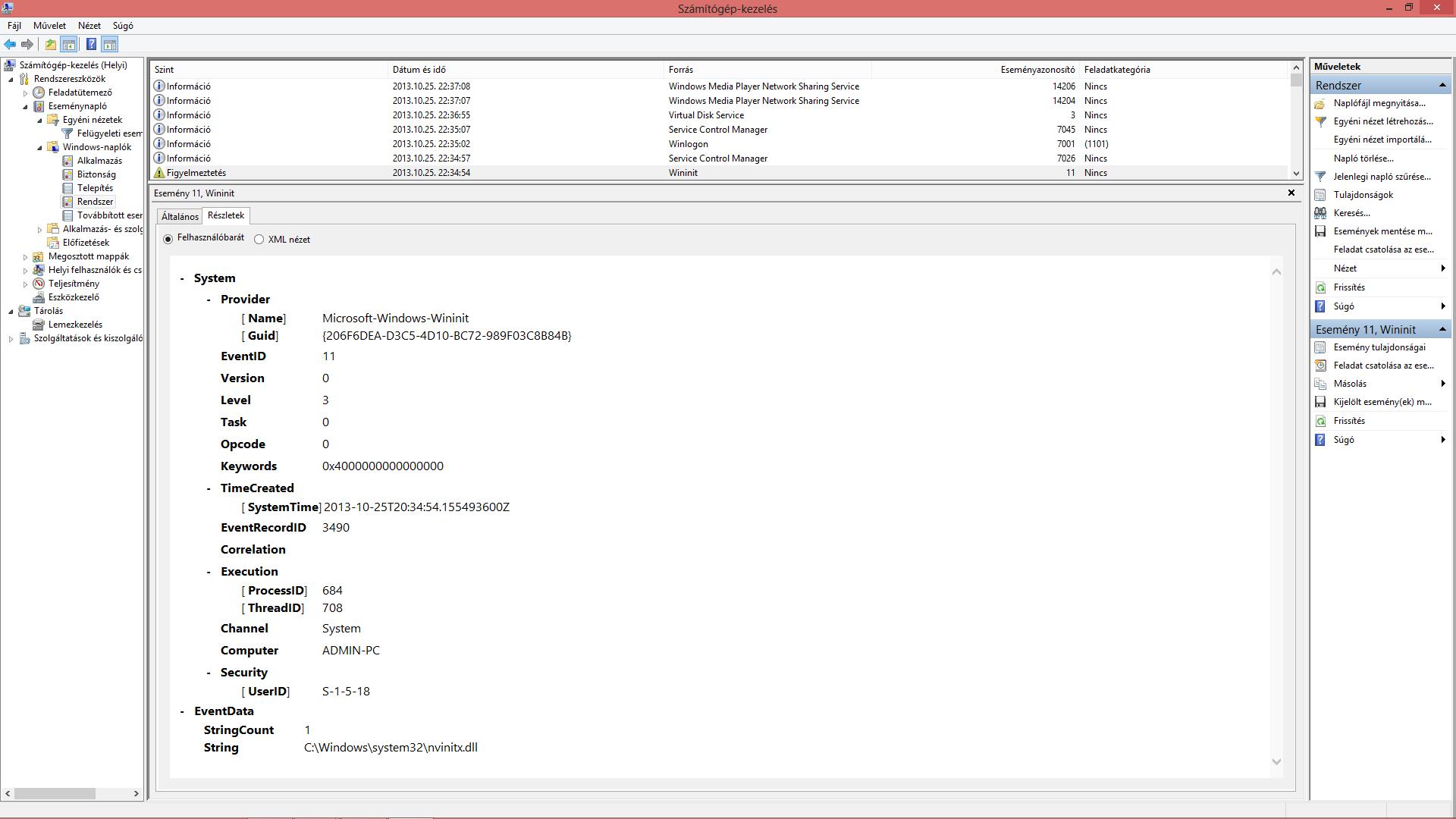The width and height of the screenshot is (1456, 819).
Task: Select the Winlogon 7001 event row
Action: pyautogui.click(x=688, y=144)
